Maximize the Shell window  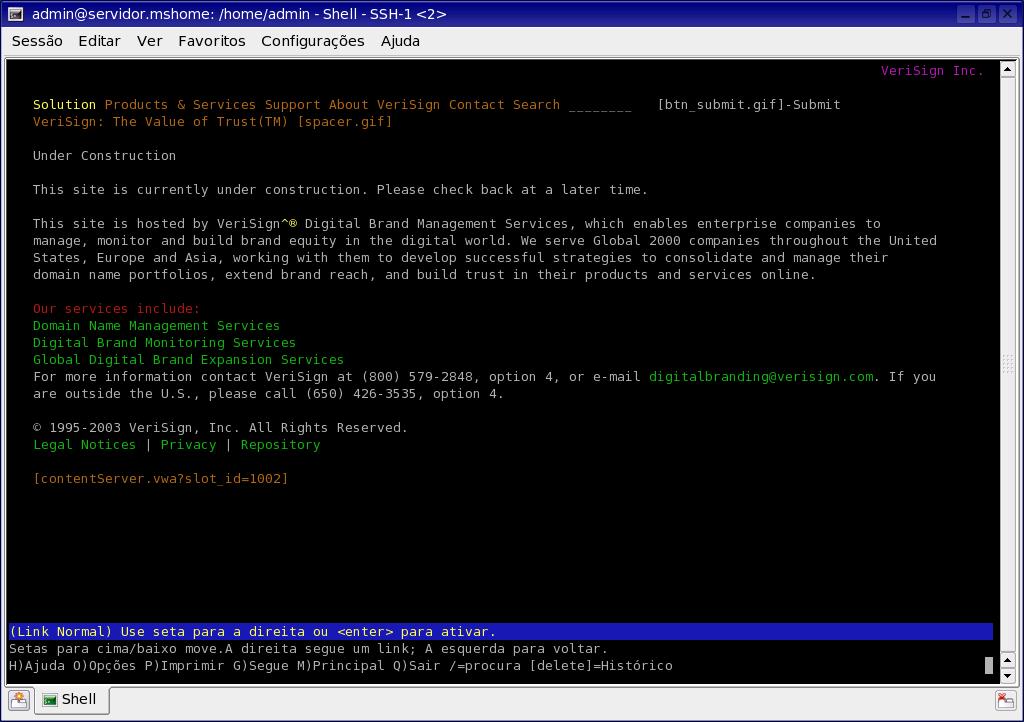click(x=986, y=14)
